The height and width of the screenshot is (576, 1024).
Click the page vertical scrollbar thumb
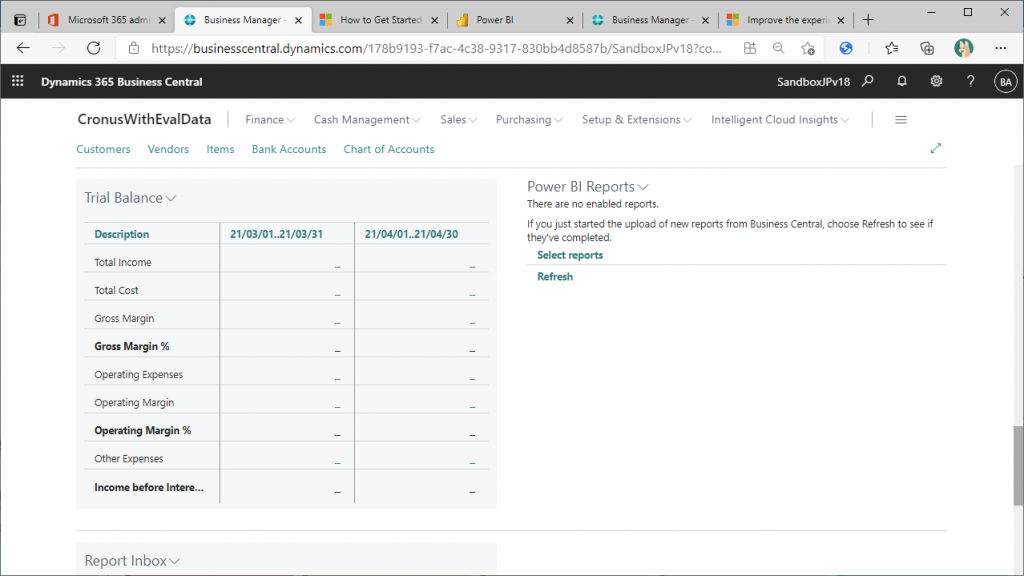tap(1018, 465)
